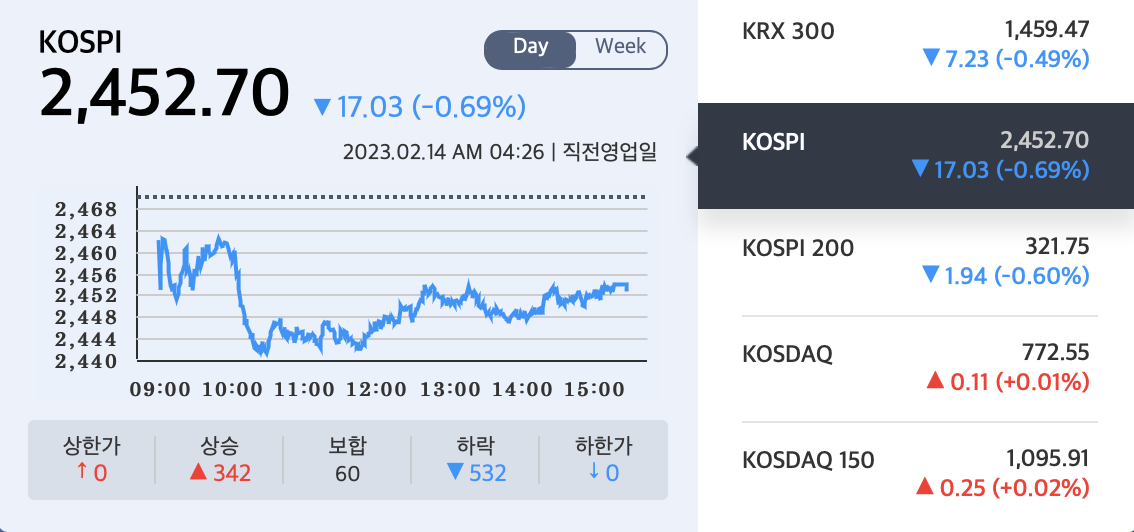Open the KOSDAQ 150 index row

[915, 473]
